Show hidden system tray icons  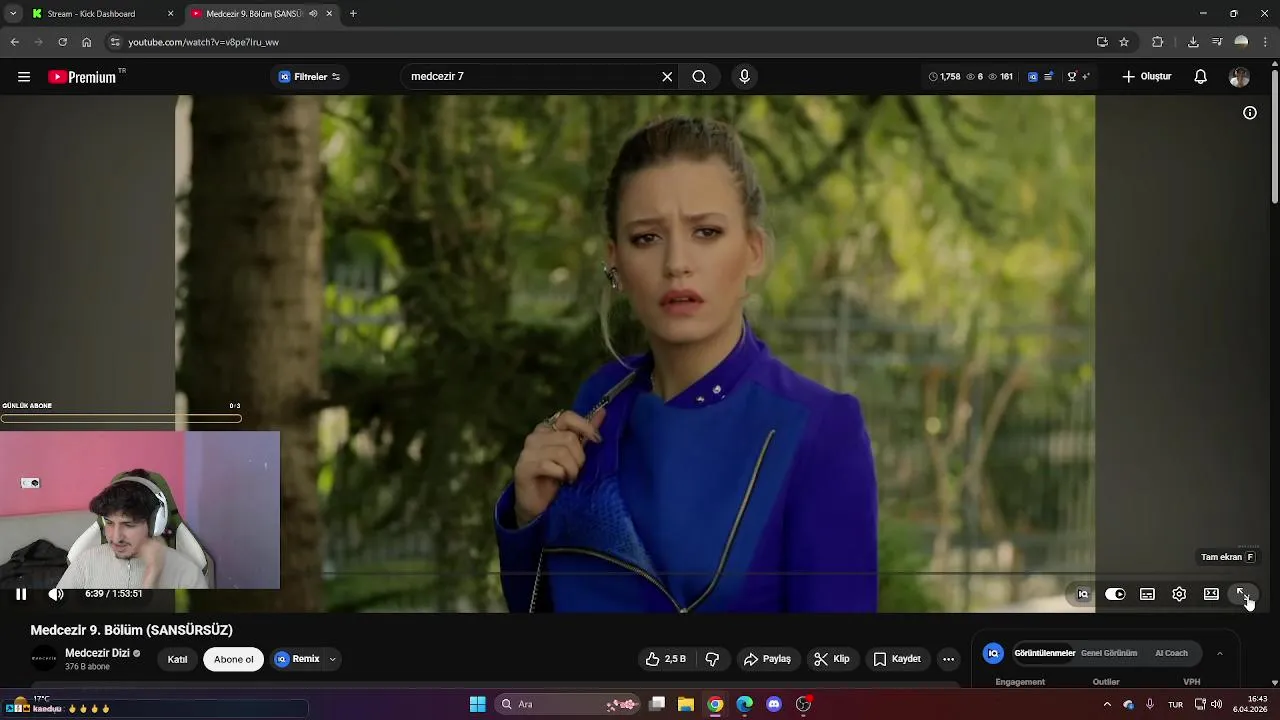1106,704
